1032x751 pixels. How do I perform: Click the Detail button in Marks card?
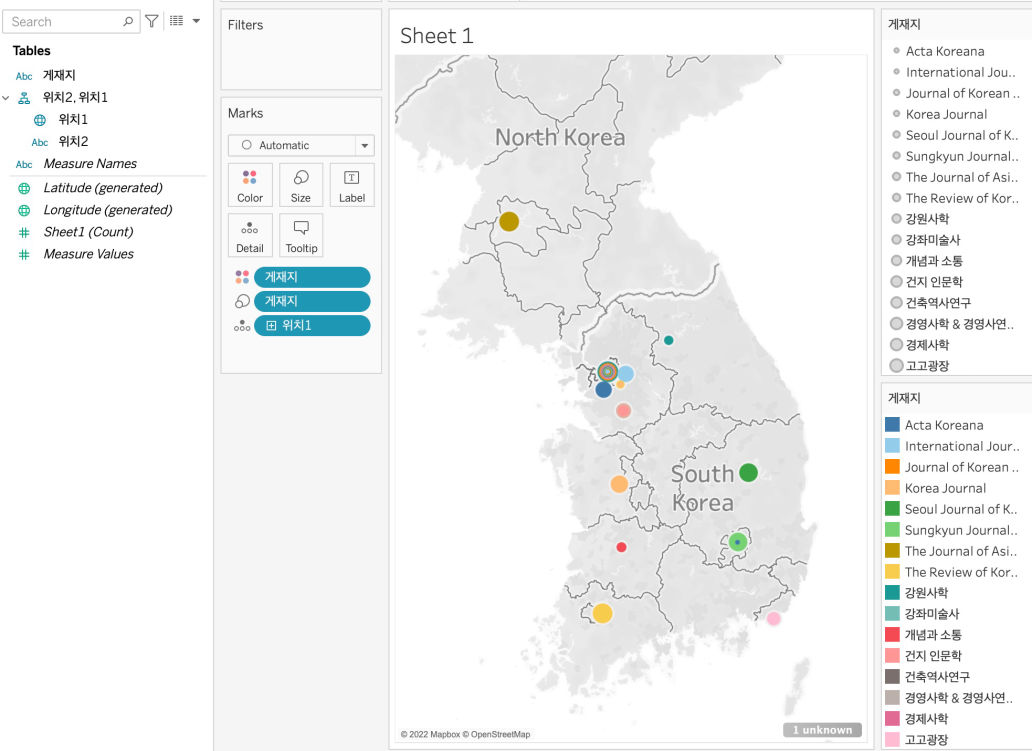point(250,236)
